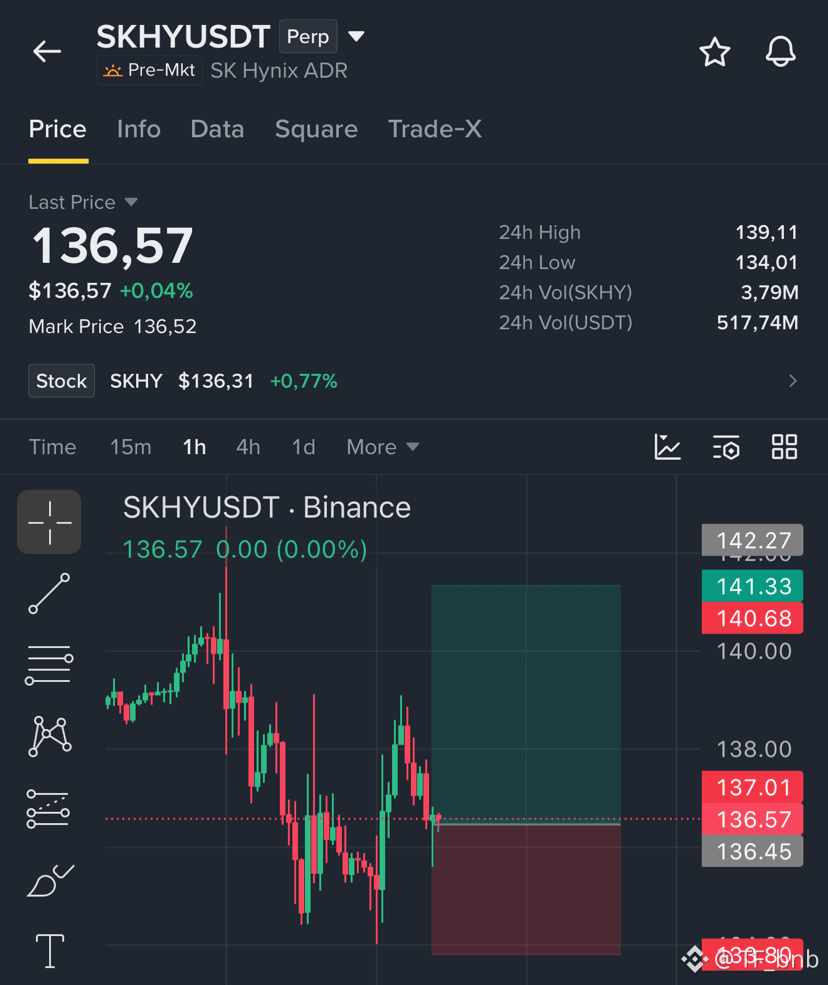Select the 1d chart interval
The height and width of the screenshot is (985, 828).
303,447
